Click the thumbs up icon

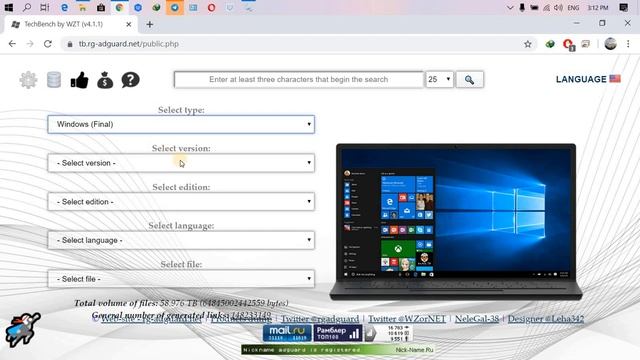point(80,80)
